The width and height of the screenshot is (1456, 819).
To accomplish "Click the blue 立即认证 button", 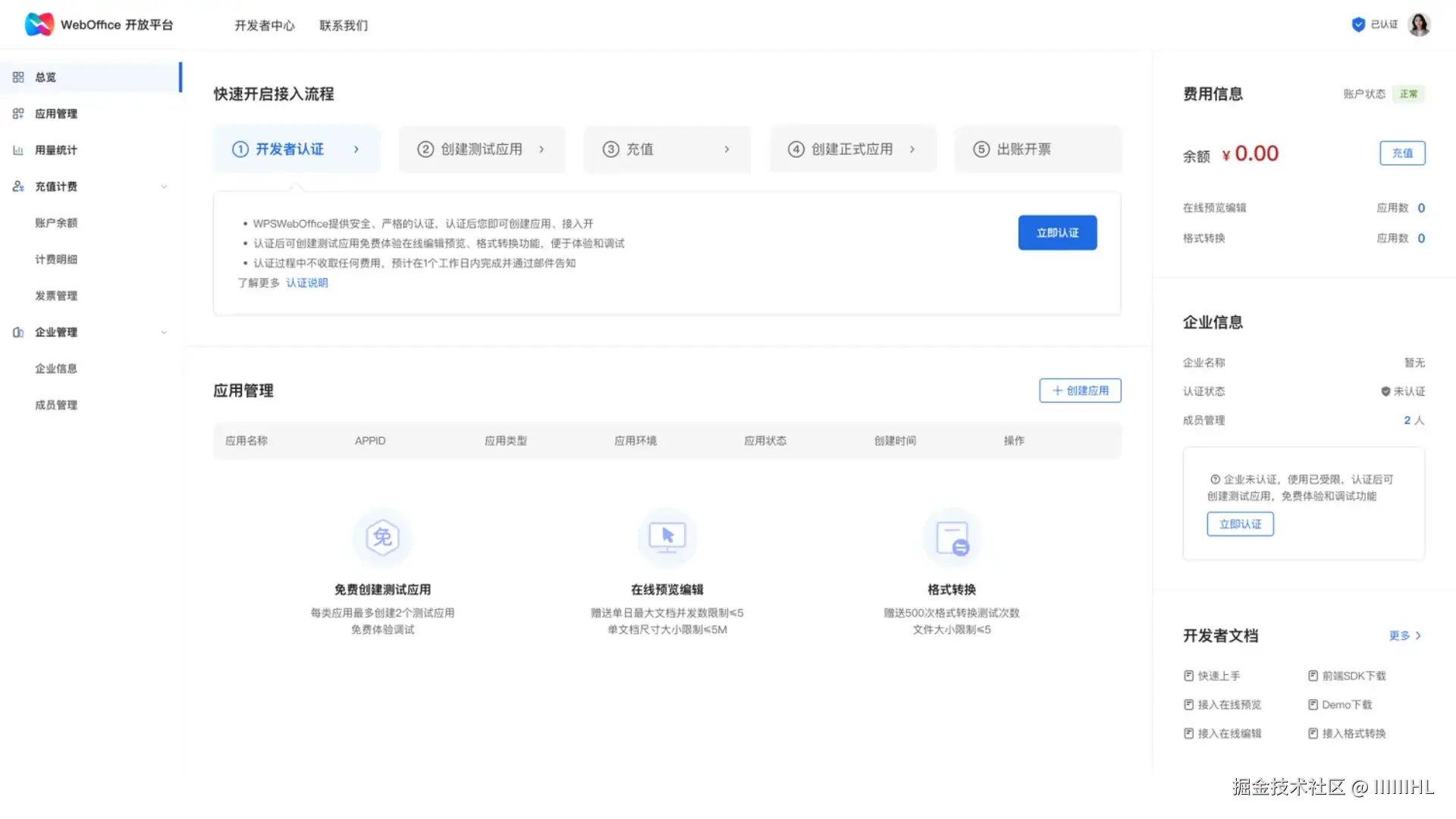I will (x=1057, y=233).
